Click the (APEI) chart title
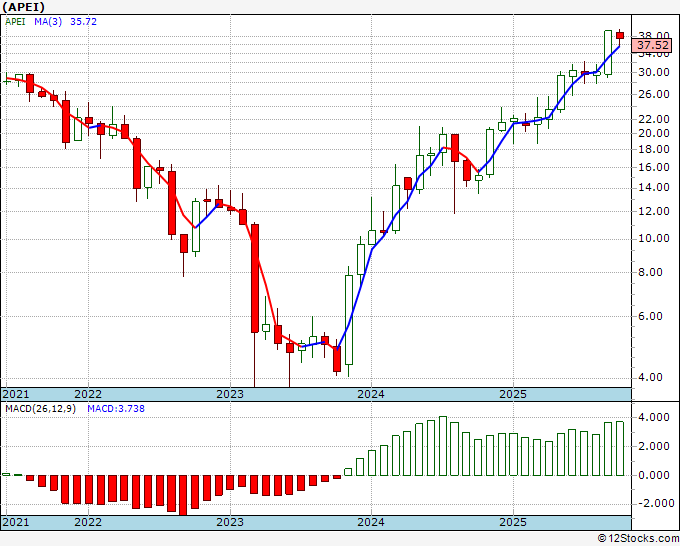 [x=23, y=7]
